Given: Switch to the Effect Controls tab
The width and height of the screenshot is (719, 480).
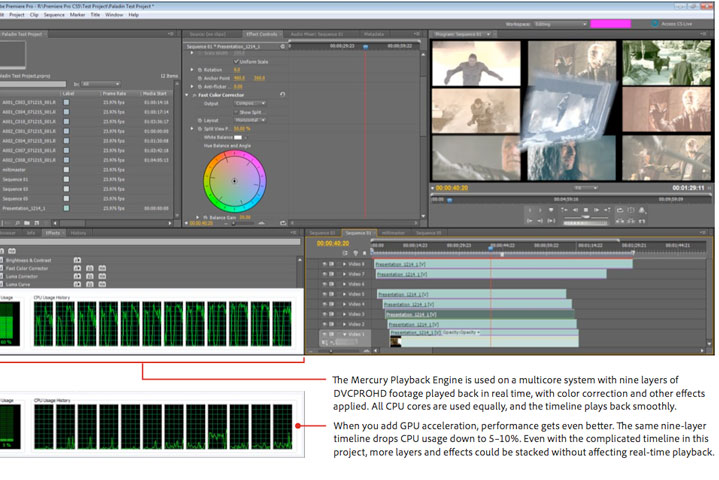Looking at the screenshot, I should pyautogui.click(x=262, y=34).
